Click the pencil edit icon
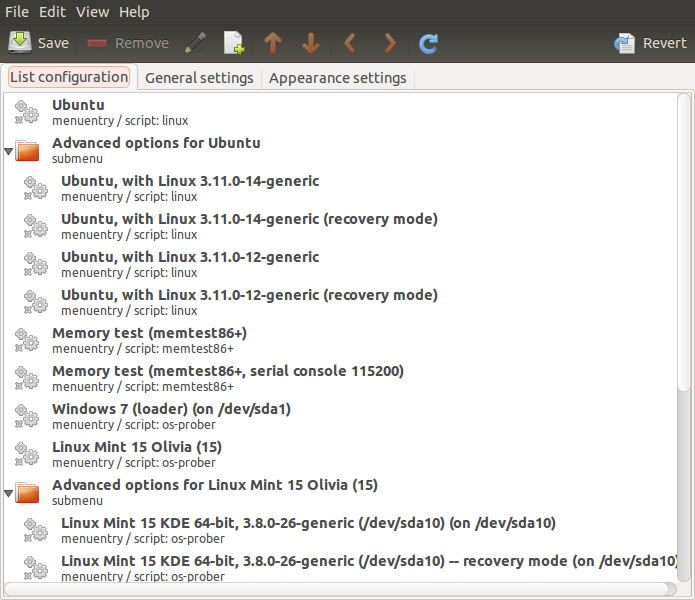The image size is (695, 600). [x=195, y=43]
